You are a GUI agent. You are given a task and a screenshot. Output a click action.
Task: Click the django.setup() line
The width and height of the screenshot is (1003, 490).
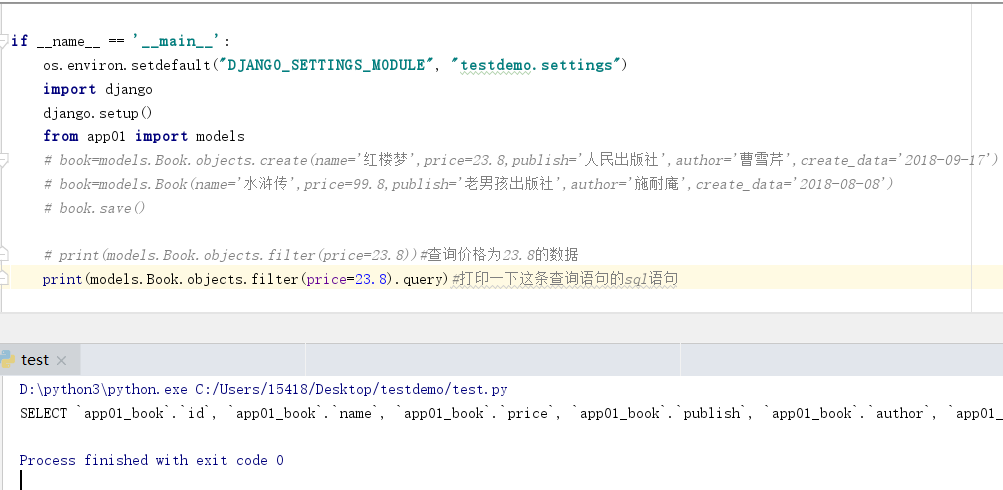click(x=98, y=113)
